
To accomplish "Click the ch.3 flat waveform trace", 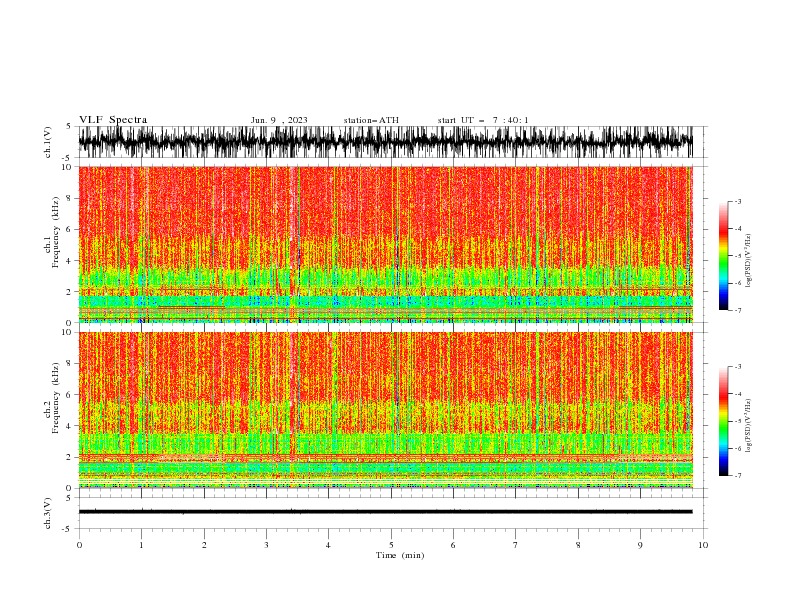I will [385, 512].
